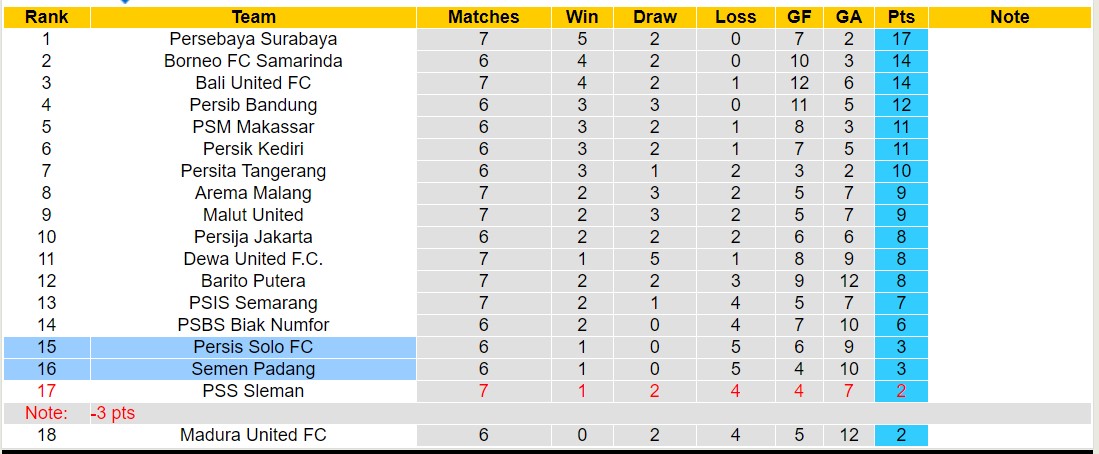Image resolution: width=1099 pixels, height=454 pixels.
Task: Sort by the Pts column header
Action: tap(901, 17)
